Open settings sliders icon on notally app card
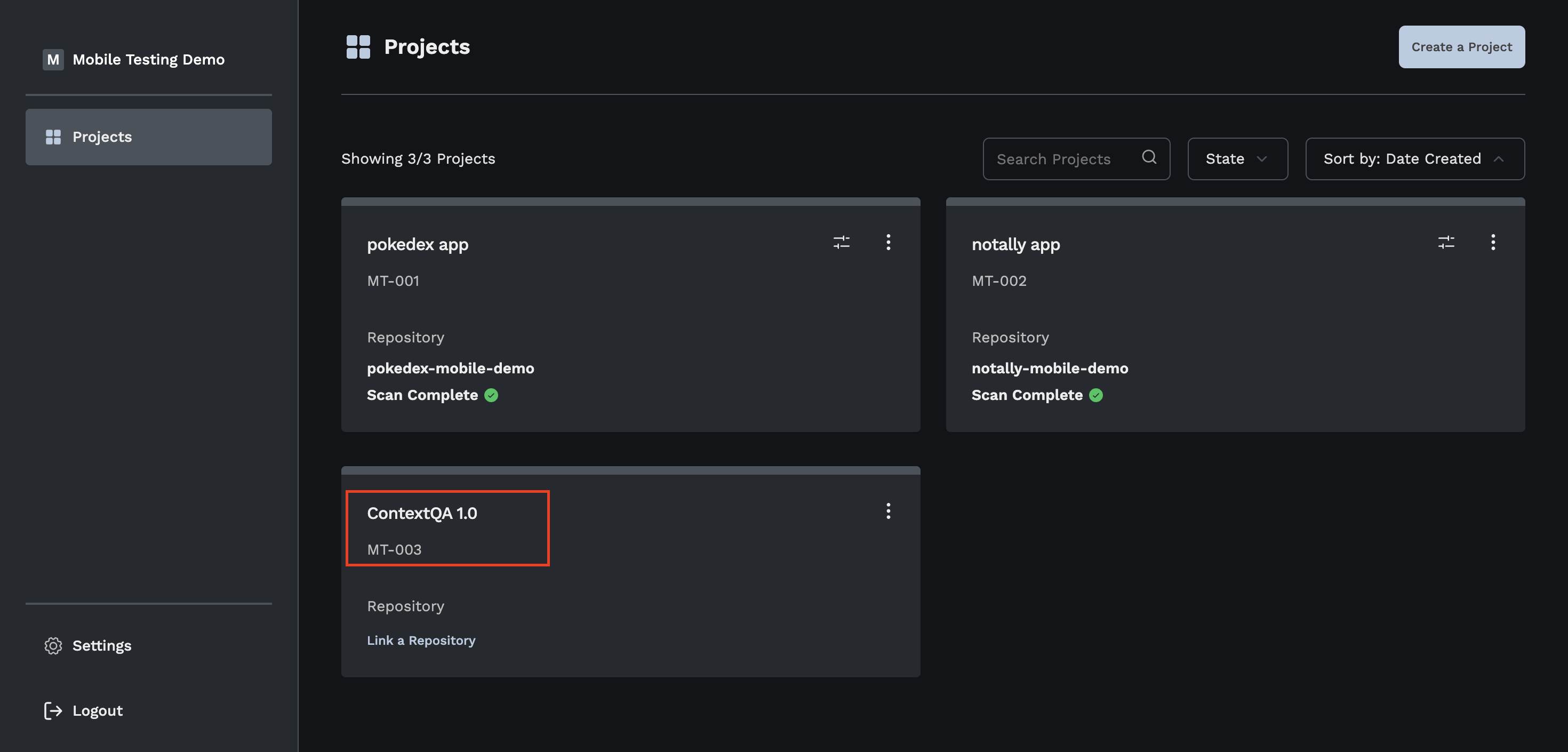This screenshot has height=752, width=1568. pos(1446,242)
